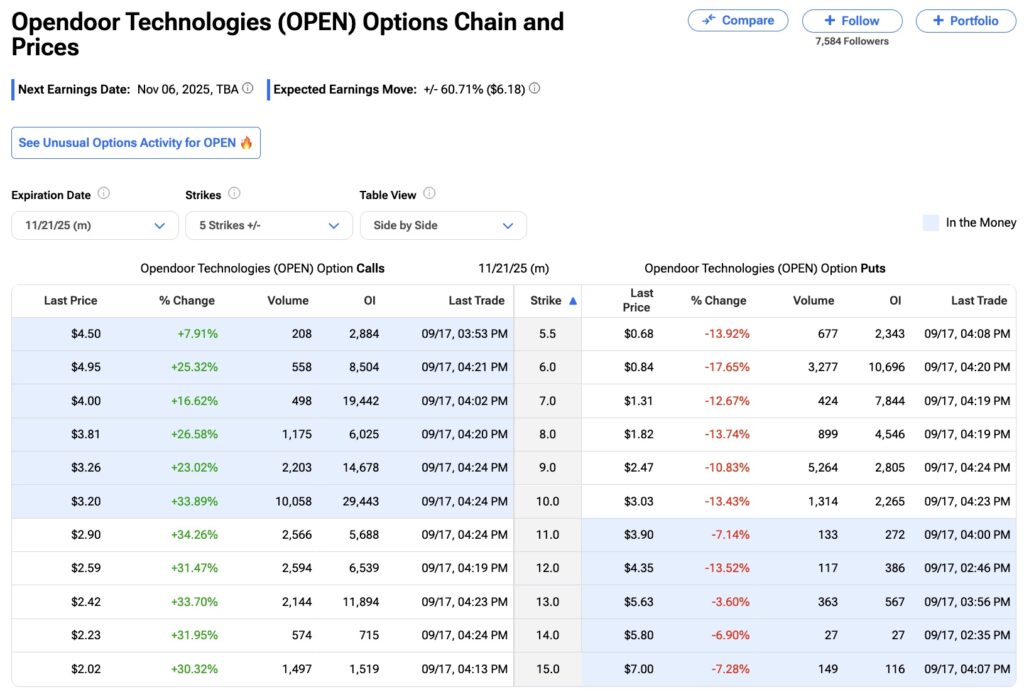Open the Expiration Date dropdown
1024x697 pixels.
94,226
